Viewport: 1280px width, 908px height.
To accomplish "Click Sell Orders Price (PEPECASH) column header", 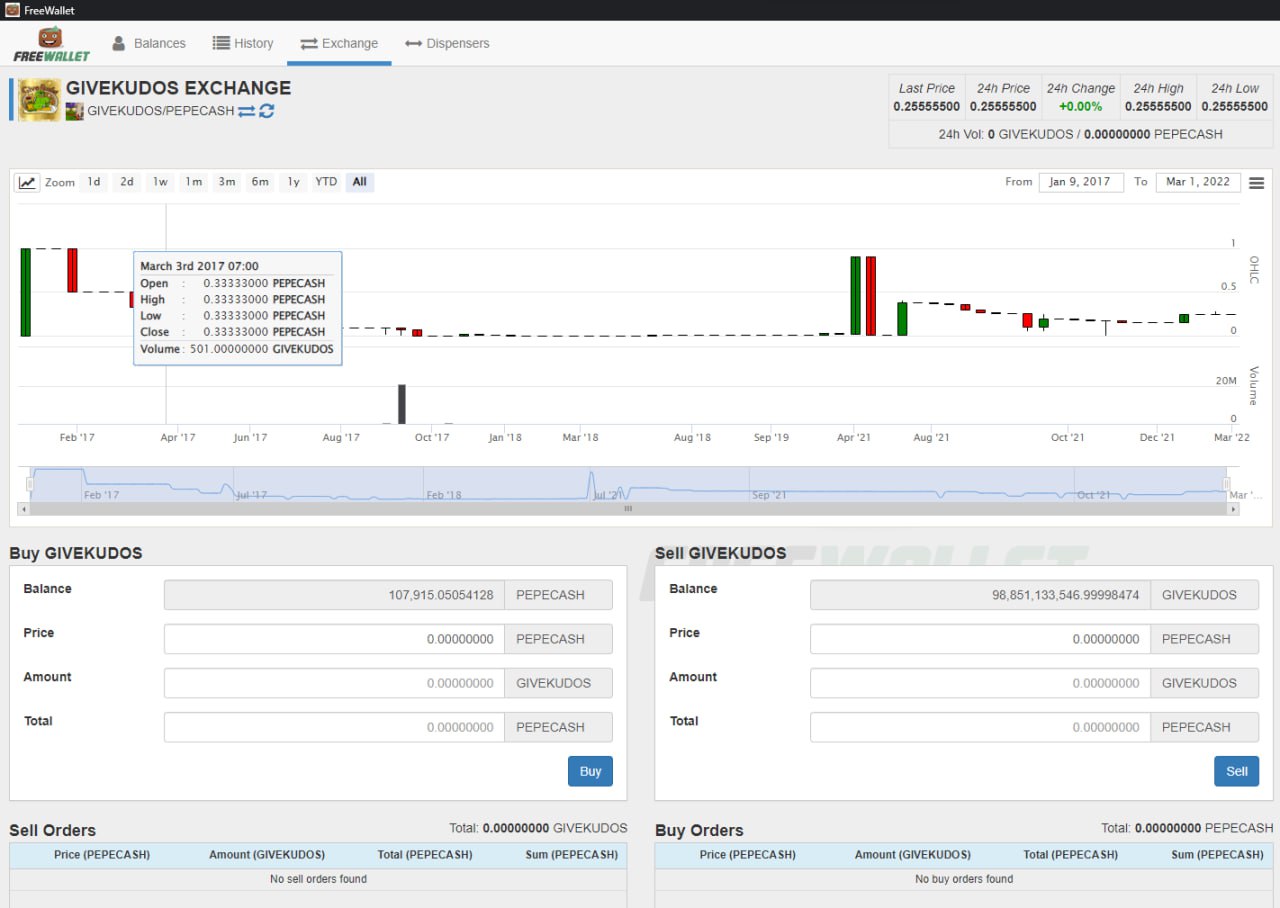I will 102,855.
